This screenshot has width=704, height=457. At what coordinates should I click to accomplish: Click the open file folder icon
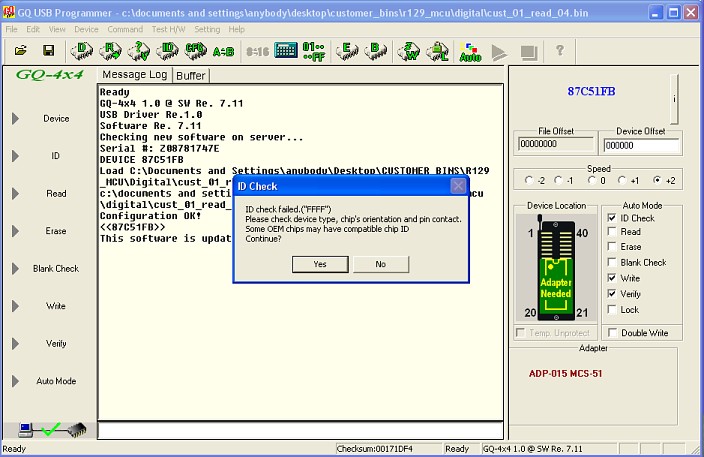[x=20, y=50]
